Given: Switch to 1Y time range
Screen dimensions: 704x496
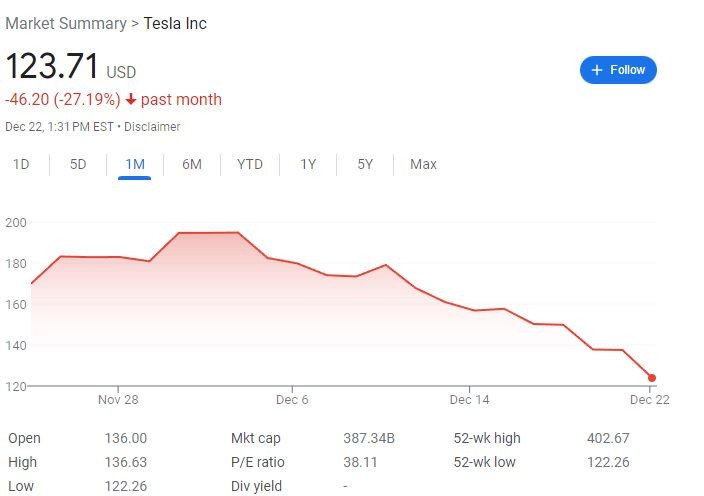Looking at the screenshot, I should click(x=309, y=164).
